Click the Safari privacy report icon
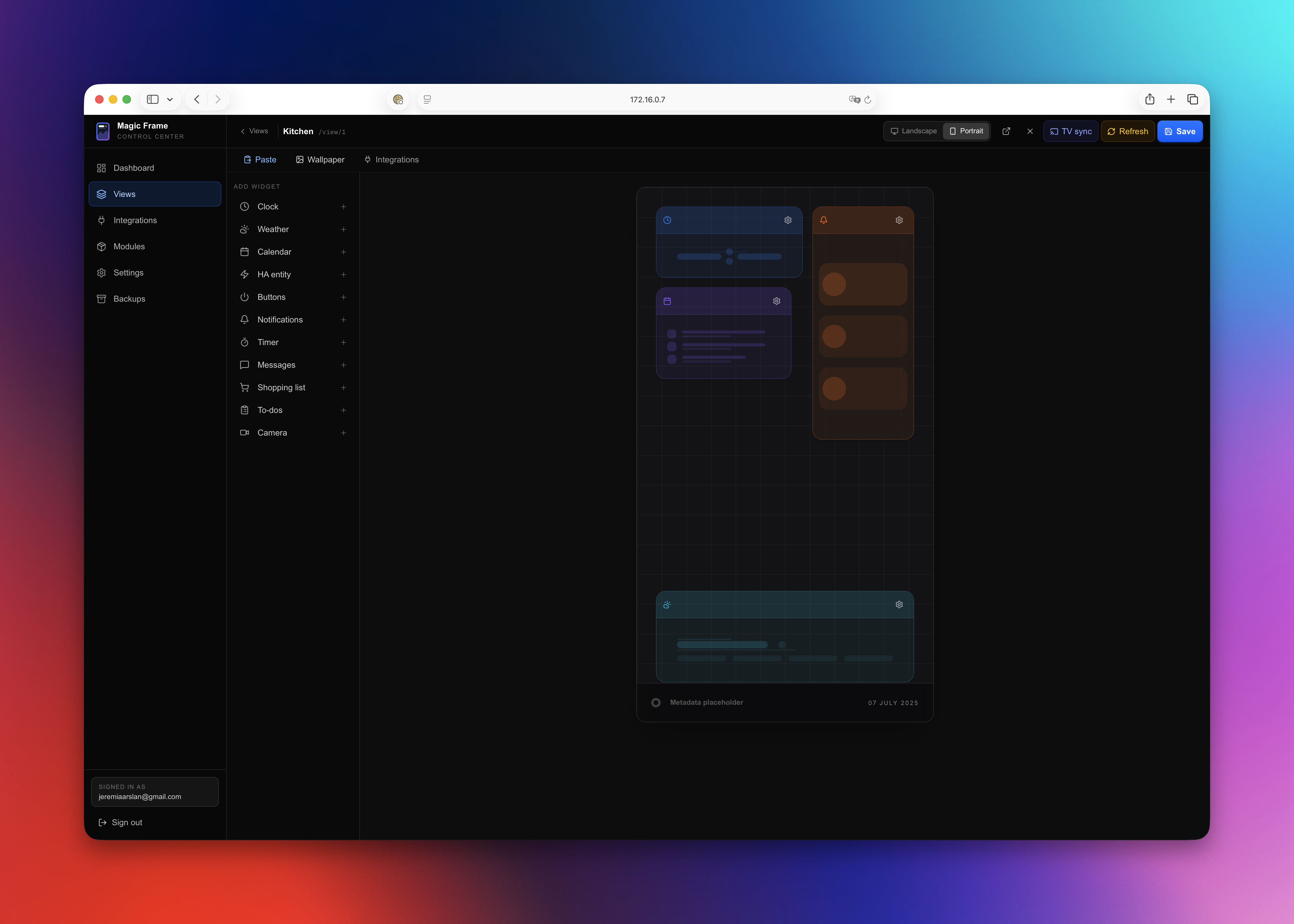1294x924 pixels. point(398,100)
